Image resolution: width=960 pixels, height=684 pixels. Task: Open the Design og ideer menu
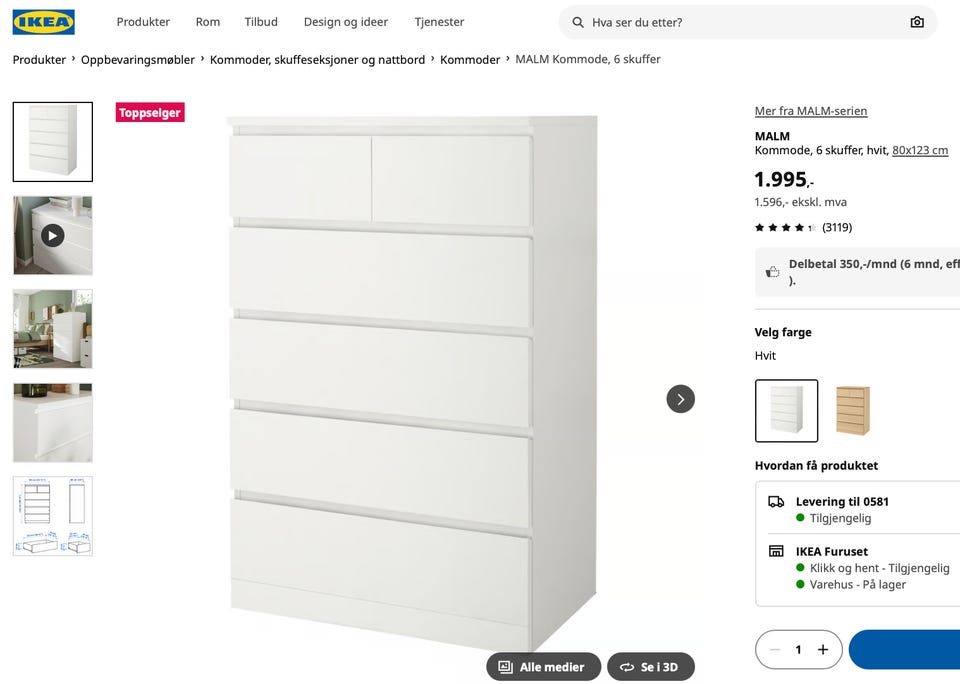click(x=346, y=22)
